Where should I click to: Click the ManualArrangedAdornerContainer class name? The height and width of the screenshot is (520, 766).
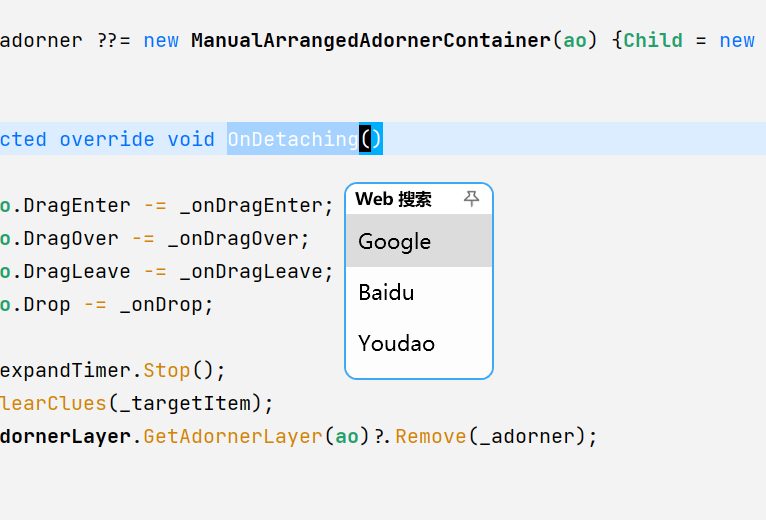tap(371, 40)
